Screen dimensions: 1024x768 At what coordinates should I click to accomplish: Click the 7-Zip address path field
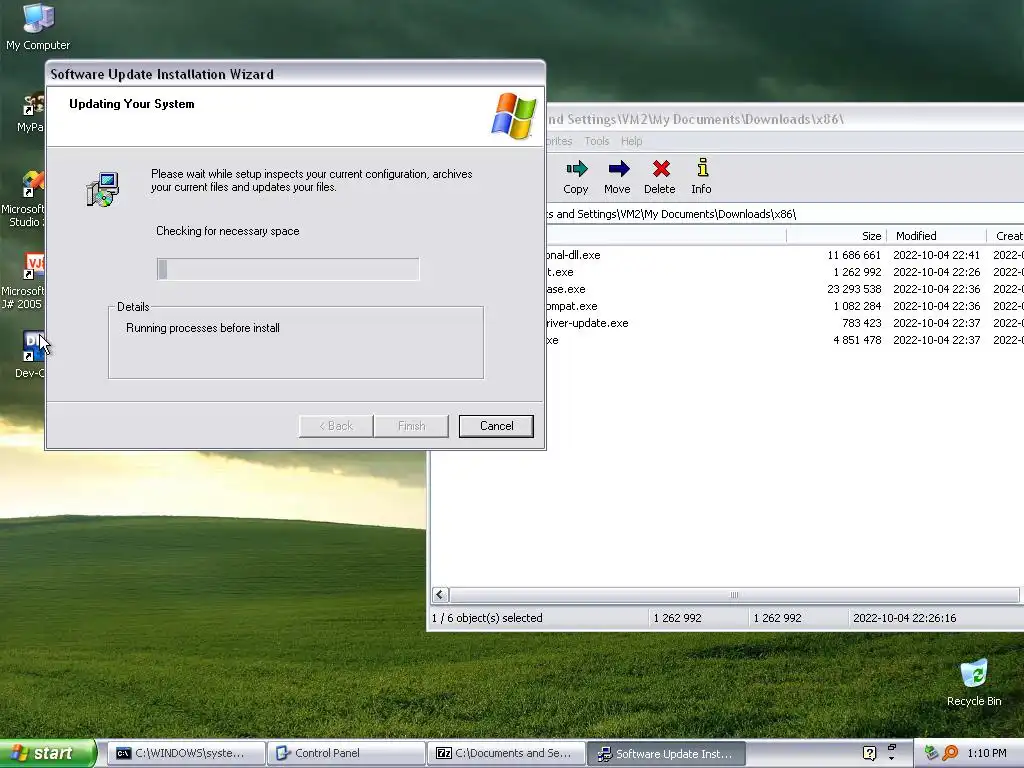(784, 214)
